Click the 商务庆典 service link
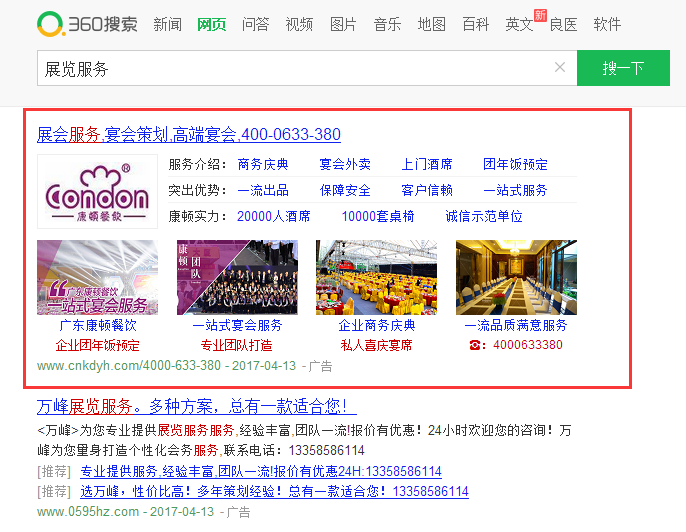The height and width of the screenshot is (532, 686). click(x=263, y=164)
